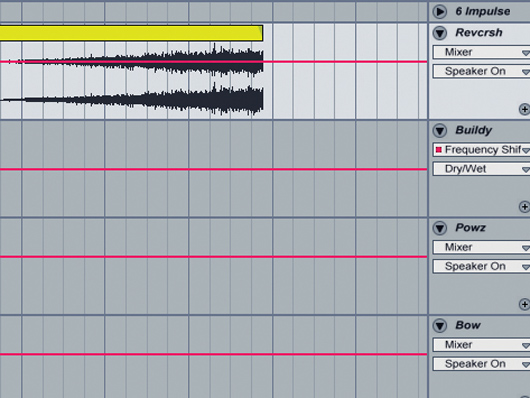This screenshot has width=530, height=398.
Task: Open Bow Mixer device dropdown
Action: coord(481,345)
